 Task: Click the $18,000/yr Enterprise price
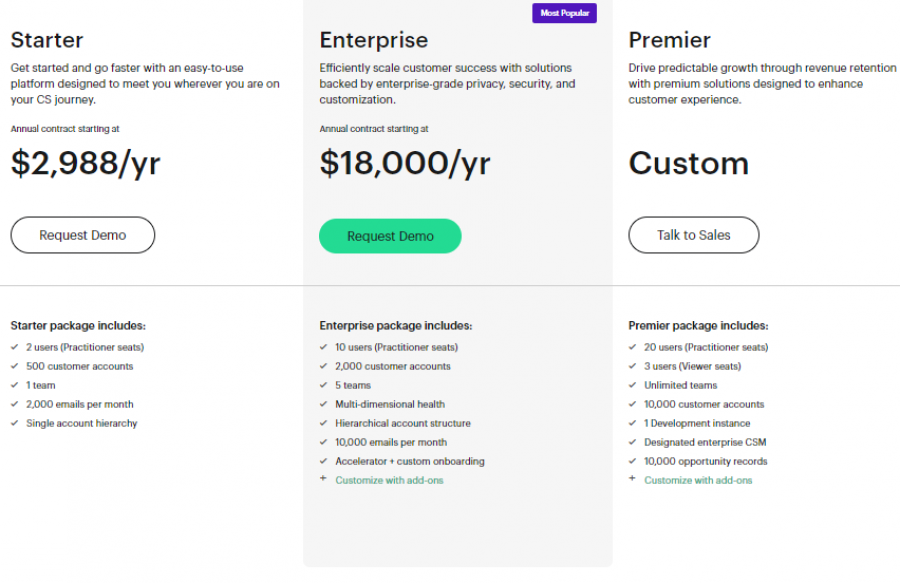point(405,163)
